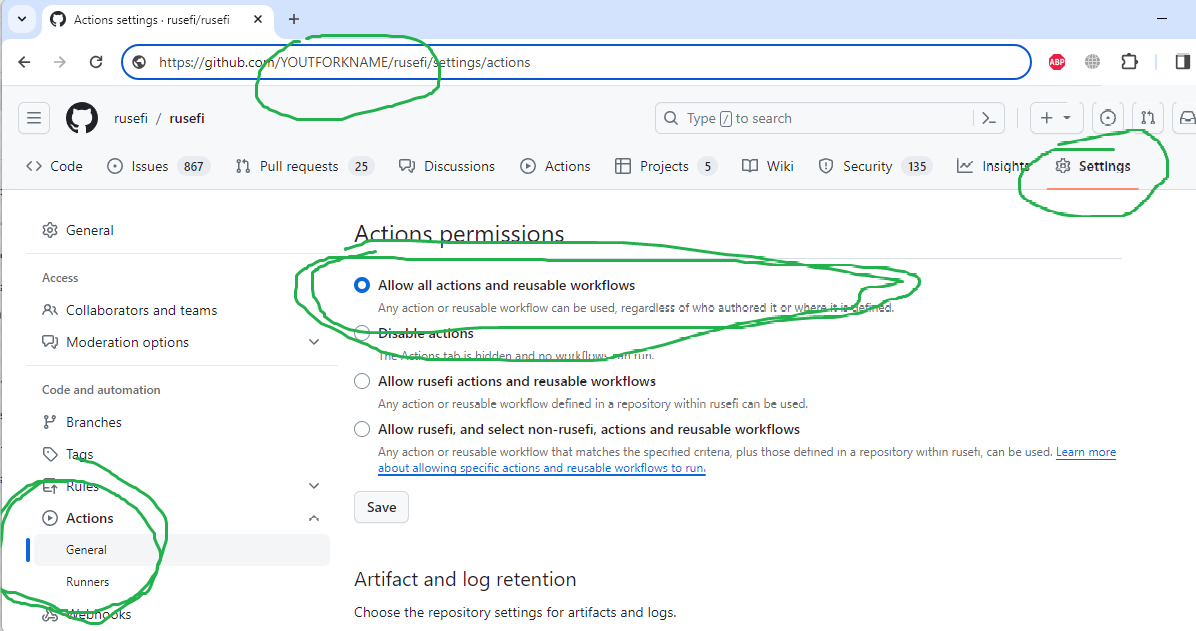Open the command palette icon
The width and height of the screenshot is (1196, 631).
pos(988,118)
